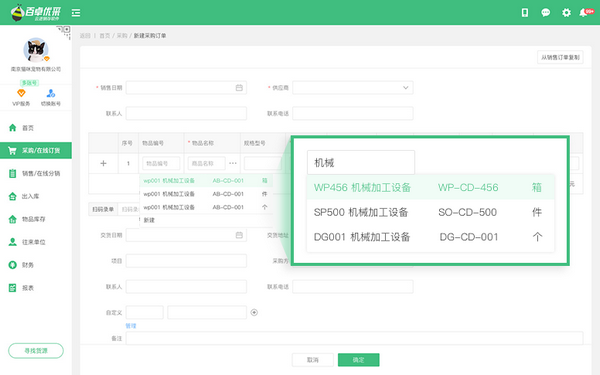Click the 从销售订单复制 button
This screenshot has height=375, width=600.
(560, 57)
